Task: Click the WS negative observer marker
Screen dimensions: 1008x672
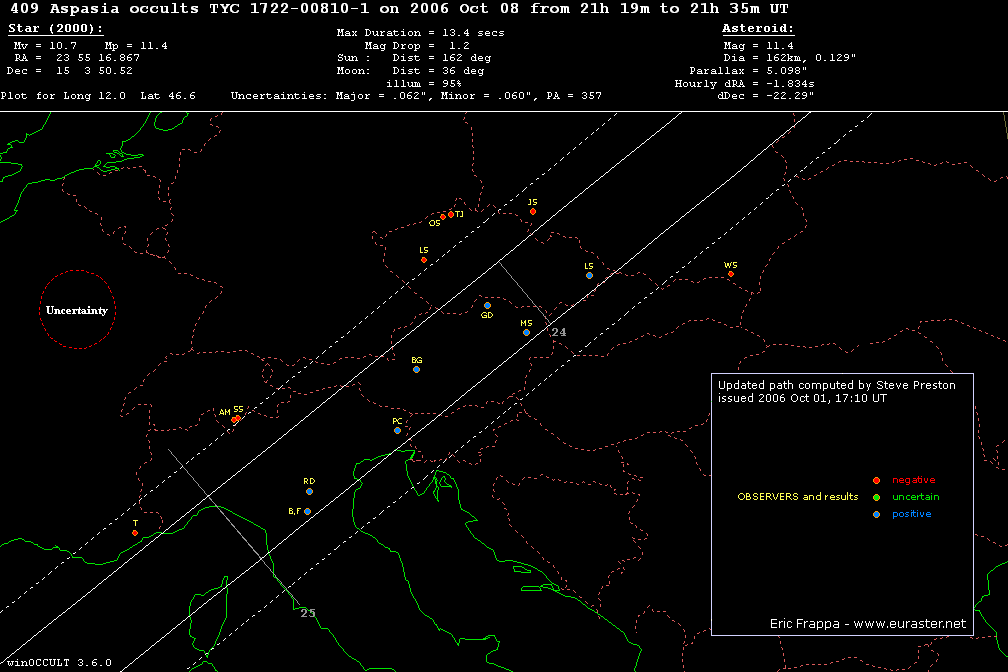Action: tap(731, 274)
